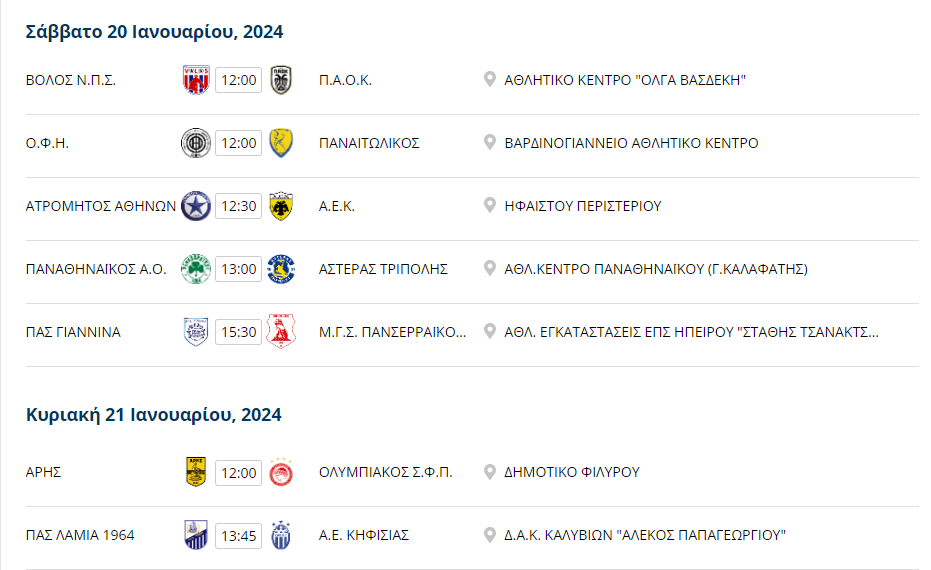
Task: Click the ΒΑΡΔΙΝΟΓΙΑΝΝΕΙΟ ΑΘΛΗΤΙΚΟ ΚΕΝΤΡΟ venue text
Action: 631,143
